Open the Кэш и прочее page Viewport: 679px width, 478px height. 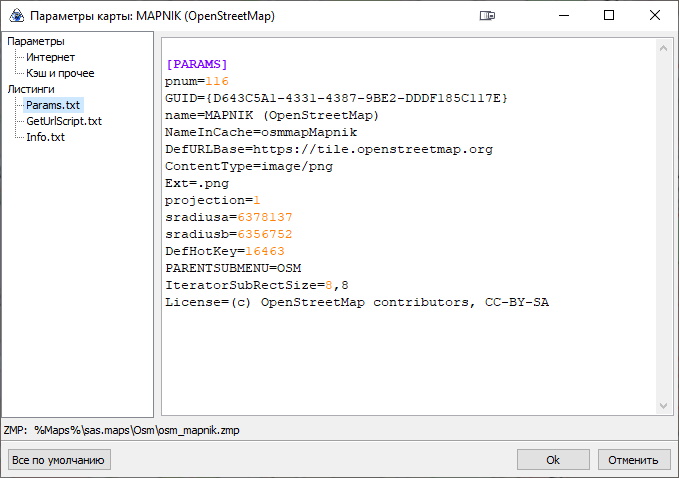point(60,73)
